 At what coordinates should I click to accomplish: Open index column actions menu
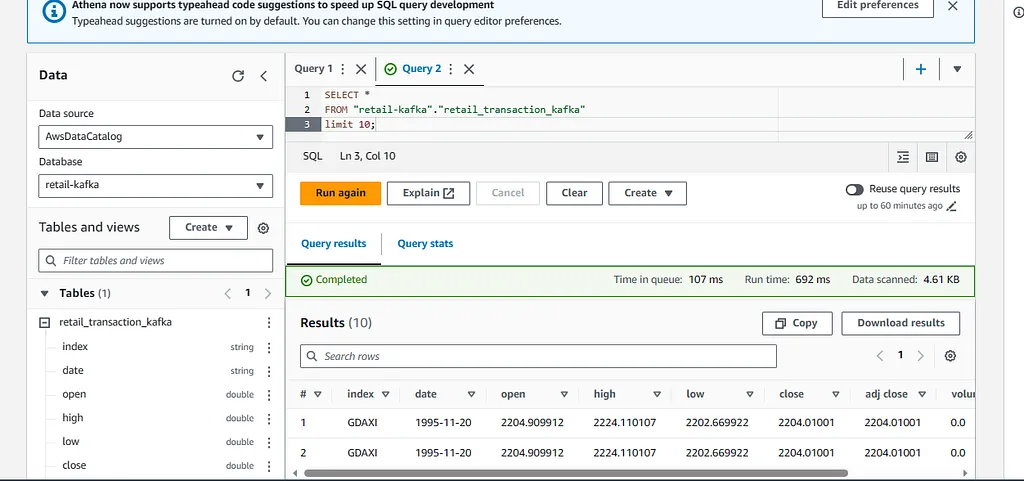pos(268,347)
